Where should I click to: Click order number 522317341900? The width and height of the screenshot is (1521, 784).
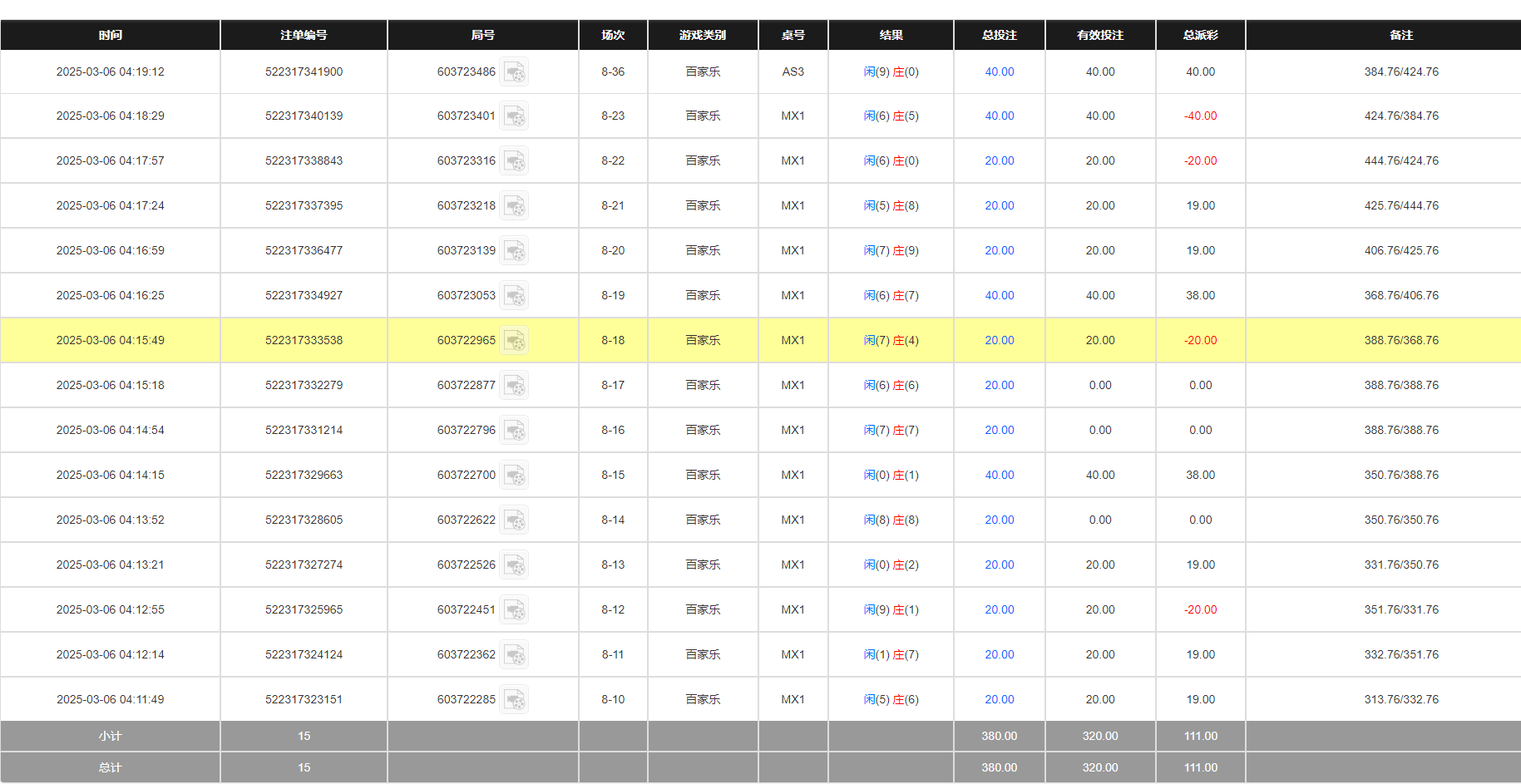click(x=304, y=72)
